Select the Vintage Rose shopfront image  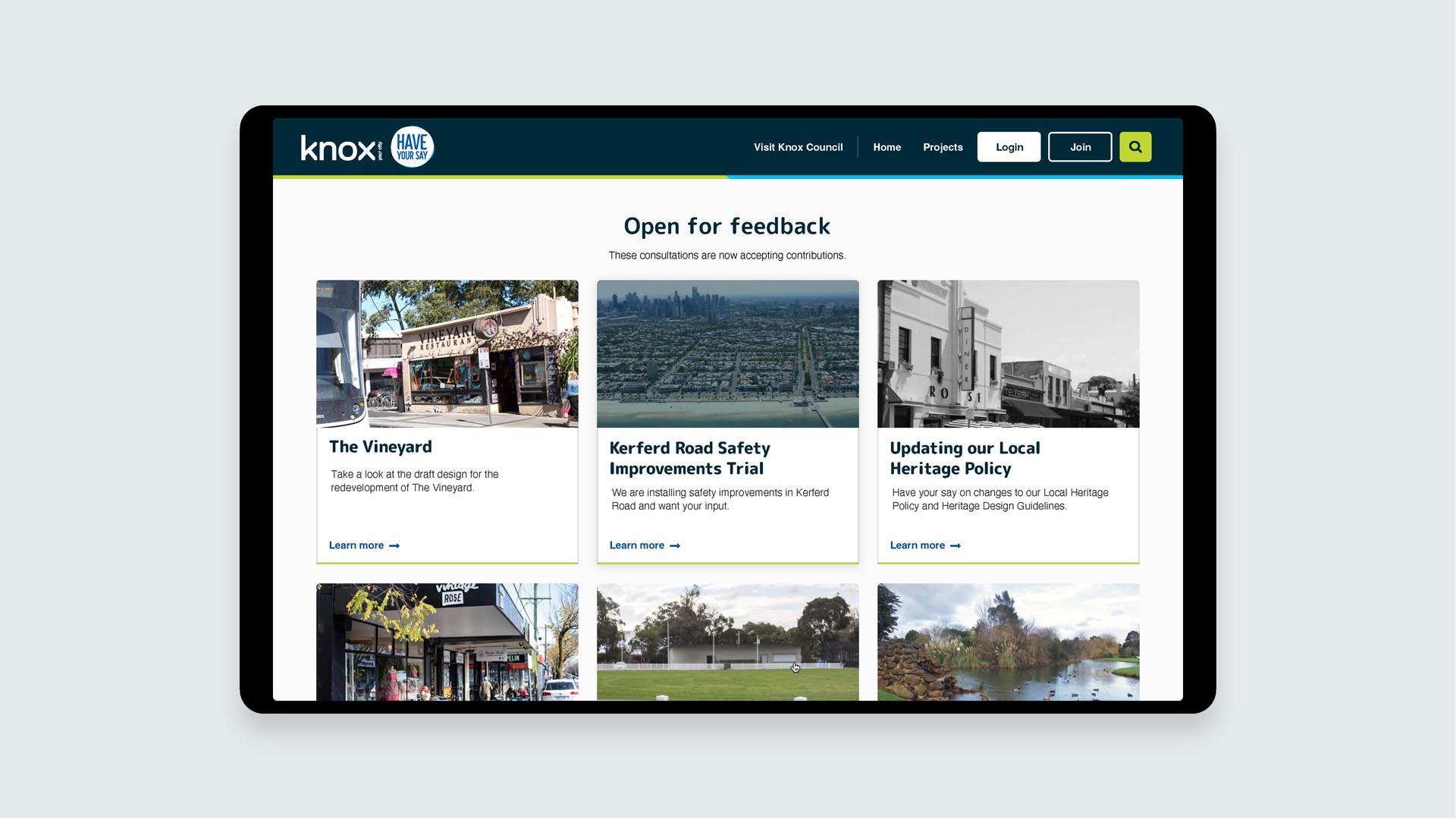pos(447,642)
